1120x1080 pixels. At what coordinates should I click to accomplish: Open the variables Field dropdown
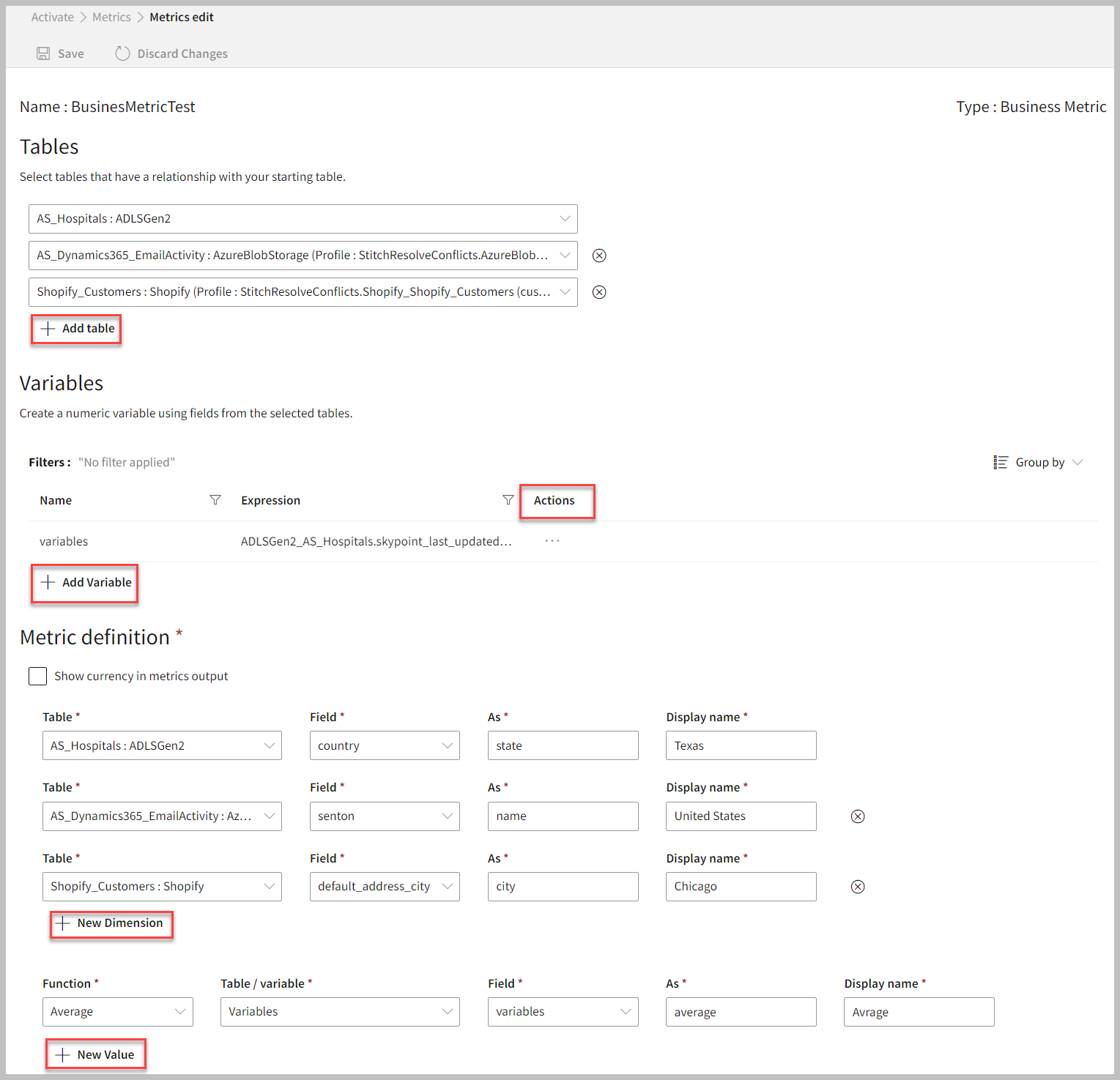(563, 1012)
